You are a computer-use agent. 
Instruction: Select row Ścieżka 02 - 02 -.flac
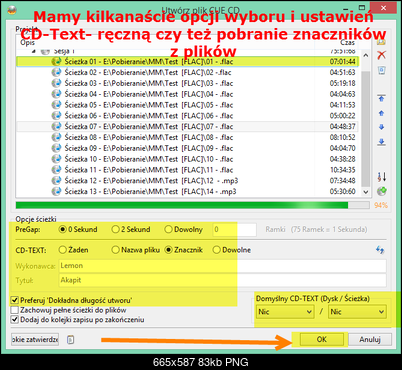(188, 72)
